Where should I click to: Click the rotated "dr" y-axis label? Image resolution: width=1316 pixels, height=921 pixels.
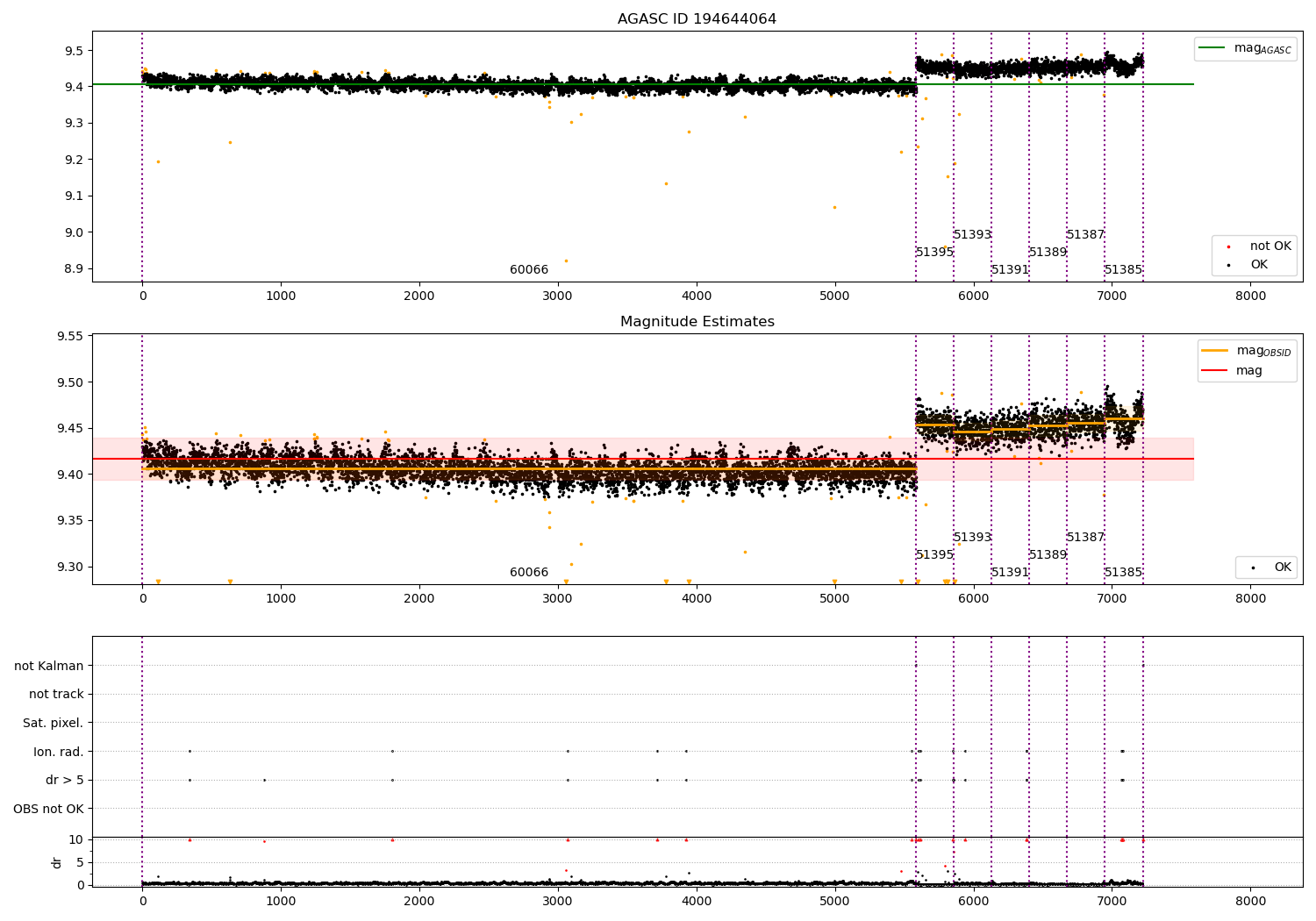pyautogui.click(x=57, y=862)
